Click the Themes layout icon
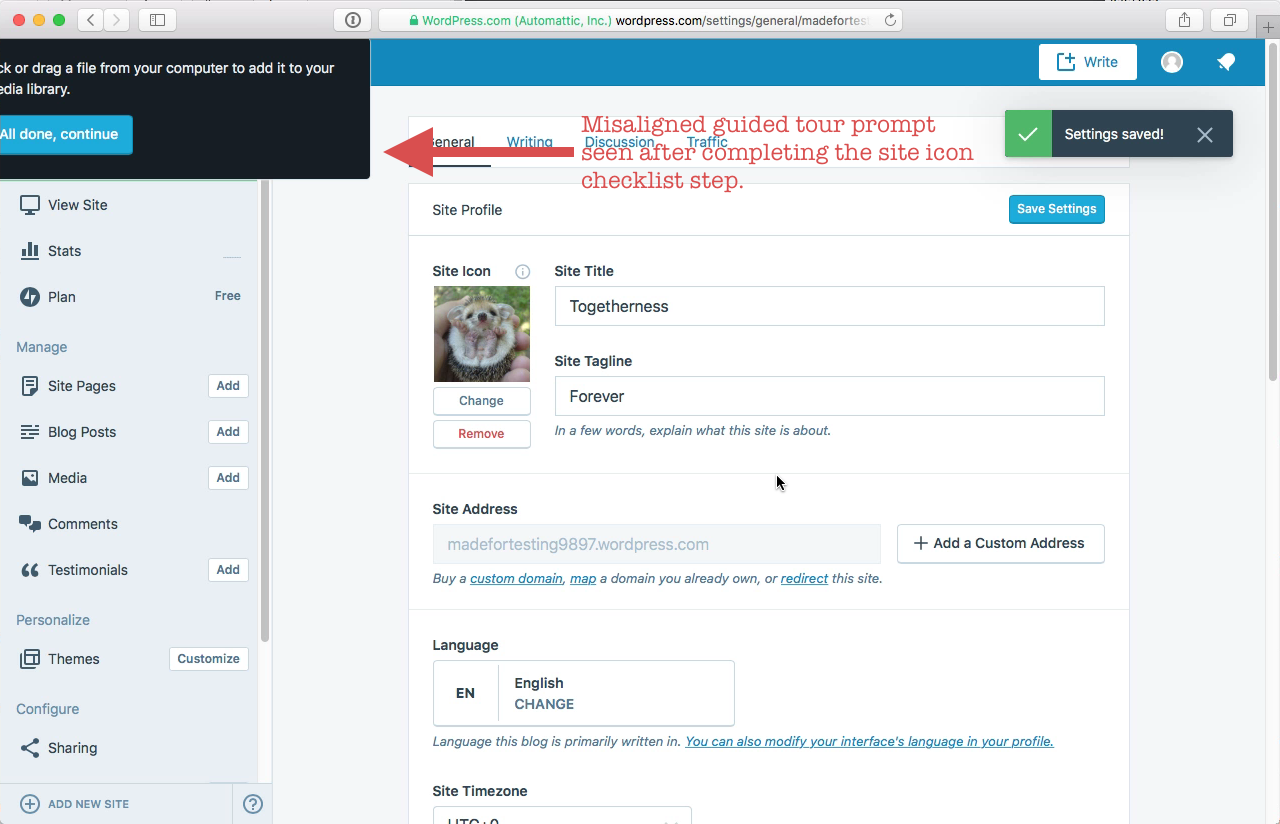Image resolution: width=1280 pixels, height=824 pixels. 30,659
